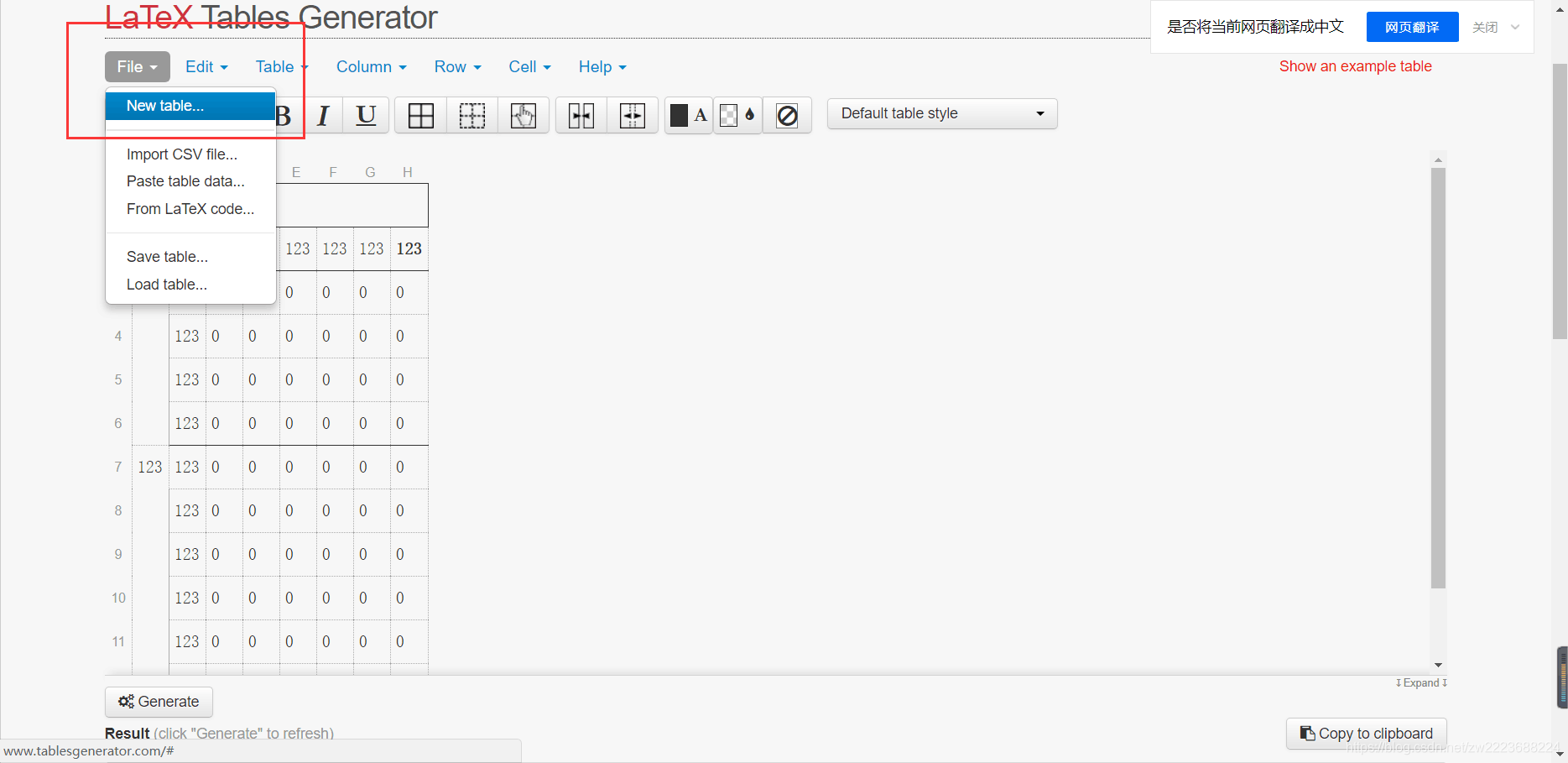This screenshot has width=1568, height=763.
Task: Select the first 123 cell in row 7
Action: pos(150,467)
